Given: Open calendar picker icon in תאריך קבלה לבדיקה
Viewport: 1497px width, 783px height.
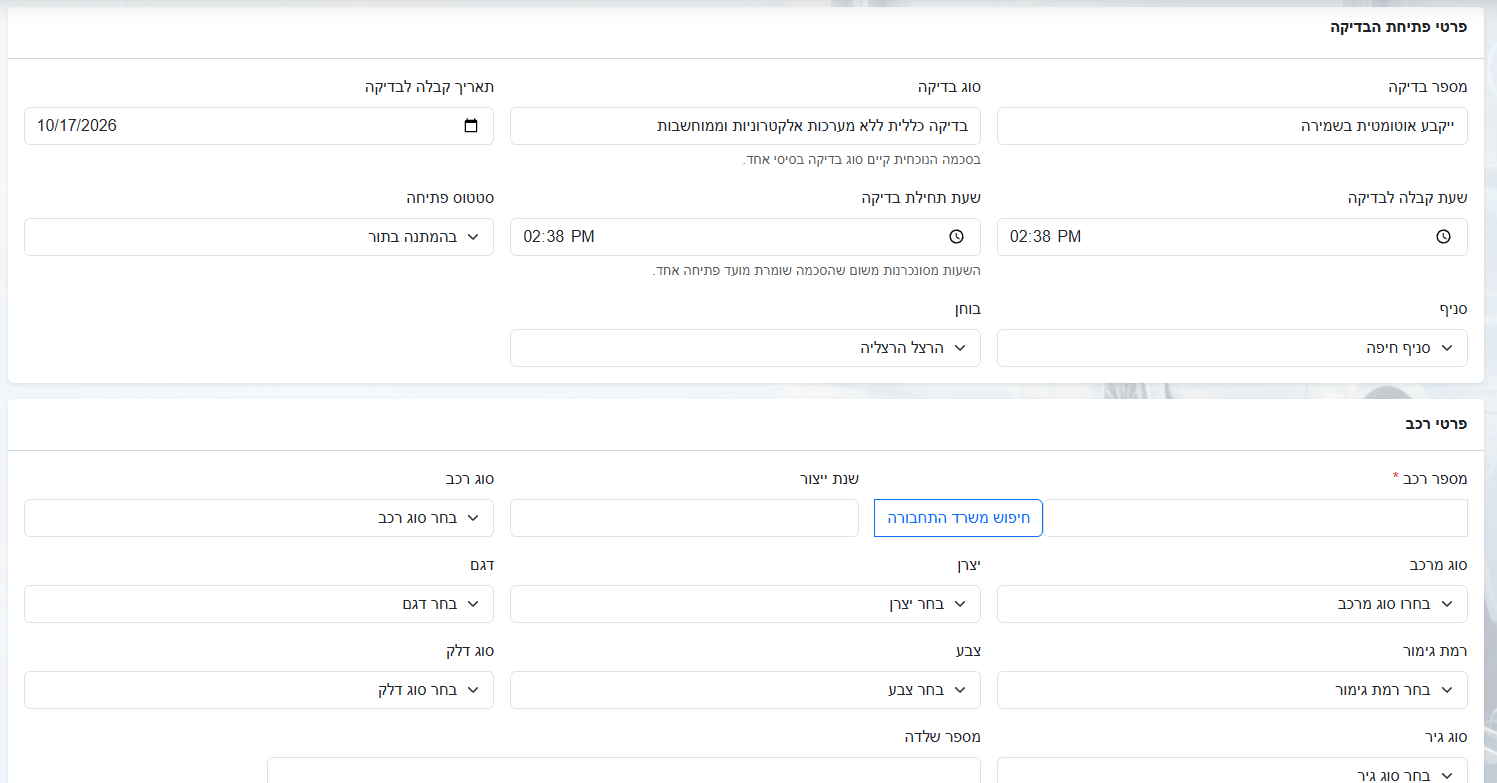Looking at the screenshot, I should click(x=471, y=126).
